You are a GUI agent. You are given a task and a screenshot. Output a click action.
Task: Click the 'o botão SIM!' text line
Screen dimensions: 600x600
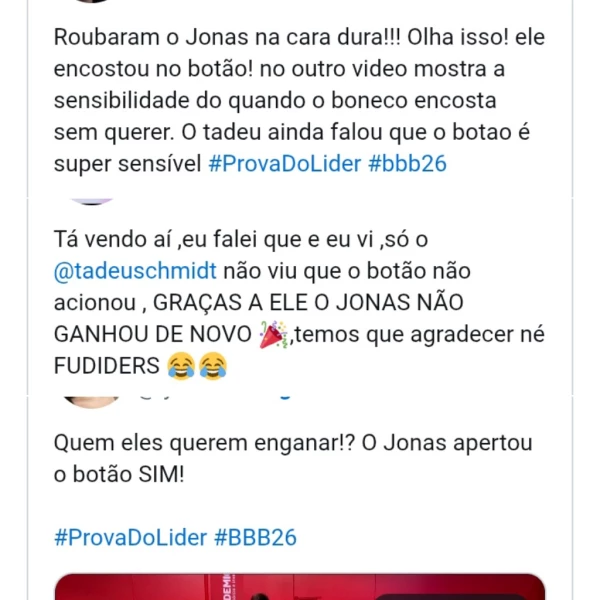(x=119, y=474)
